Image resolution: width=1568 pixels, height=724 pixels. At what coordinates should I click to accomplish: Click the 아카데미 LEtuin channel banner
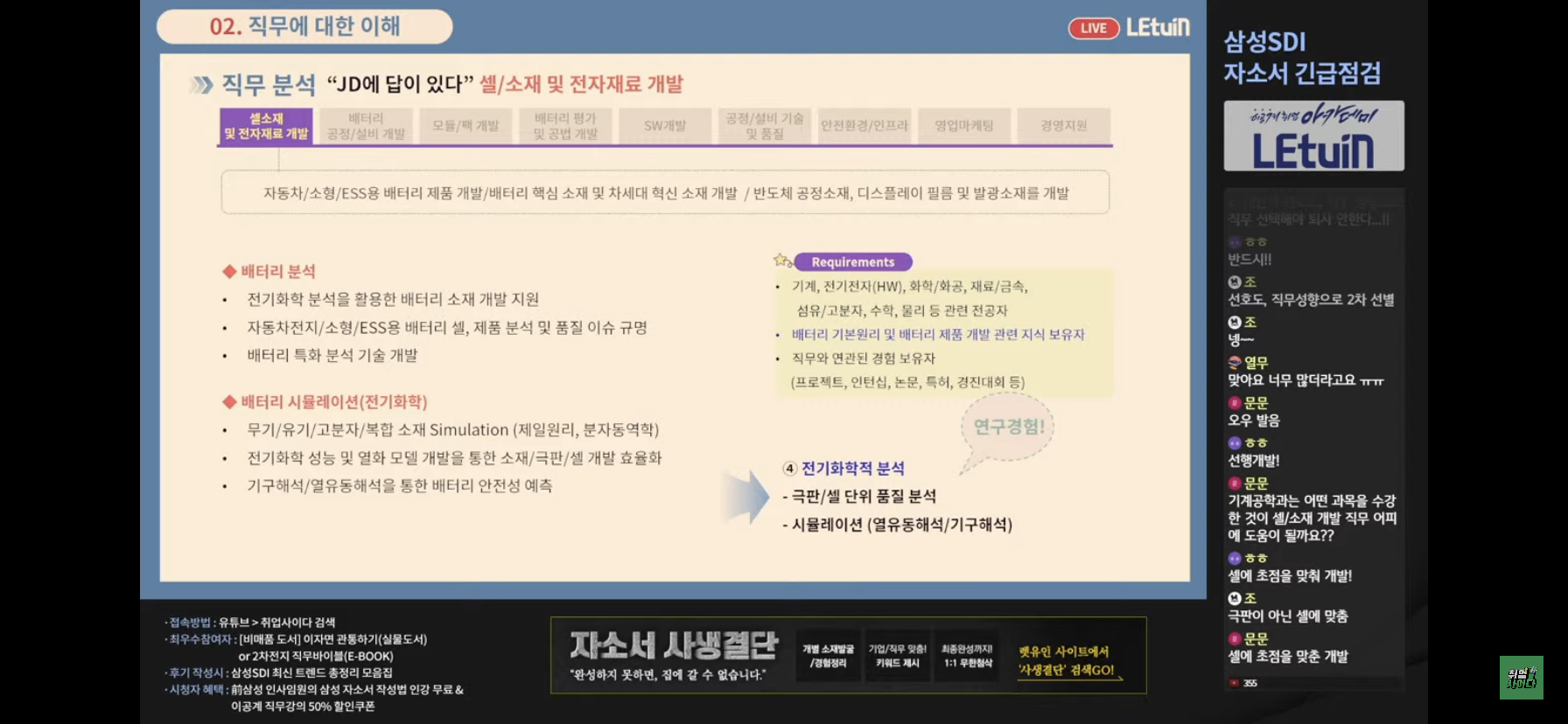[x=1313, y=136]
